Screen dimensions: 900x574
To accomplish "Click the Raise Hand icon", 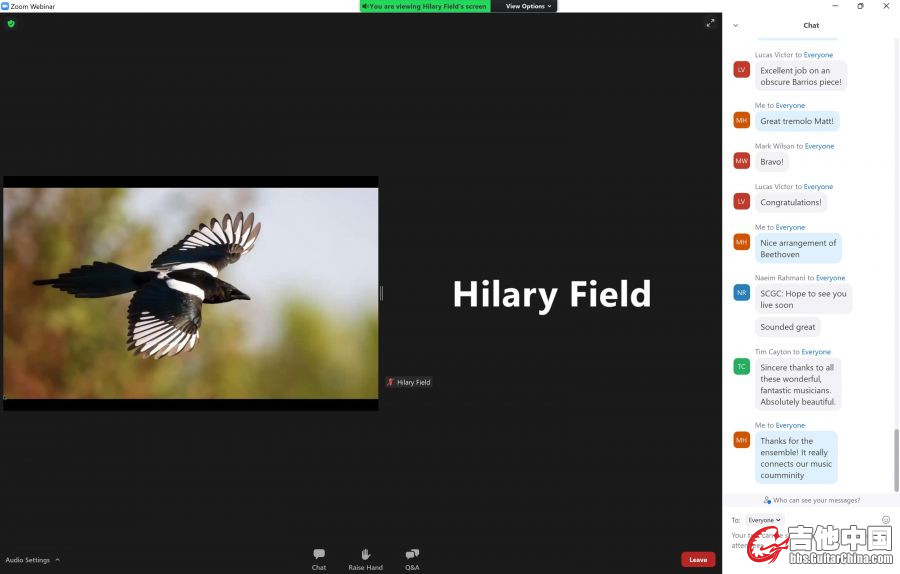I will click(365, 558).
